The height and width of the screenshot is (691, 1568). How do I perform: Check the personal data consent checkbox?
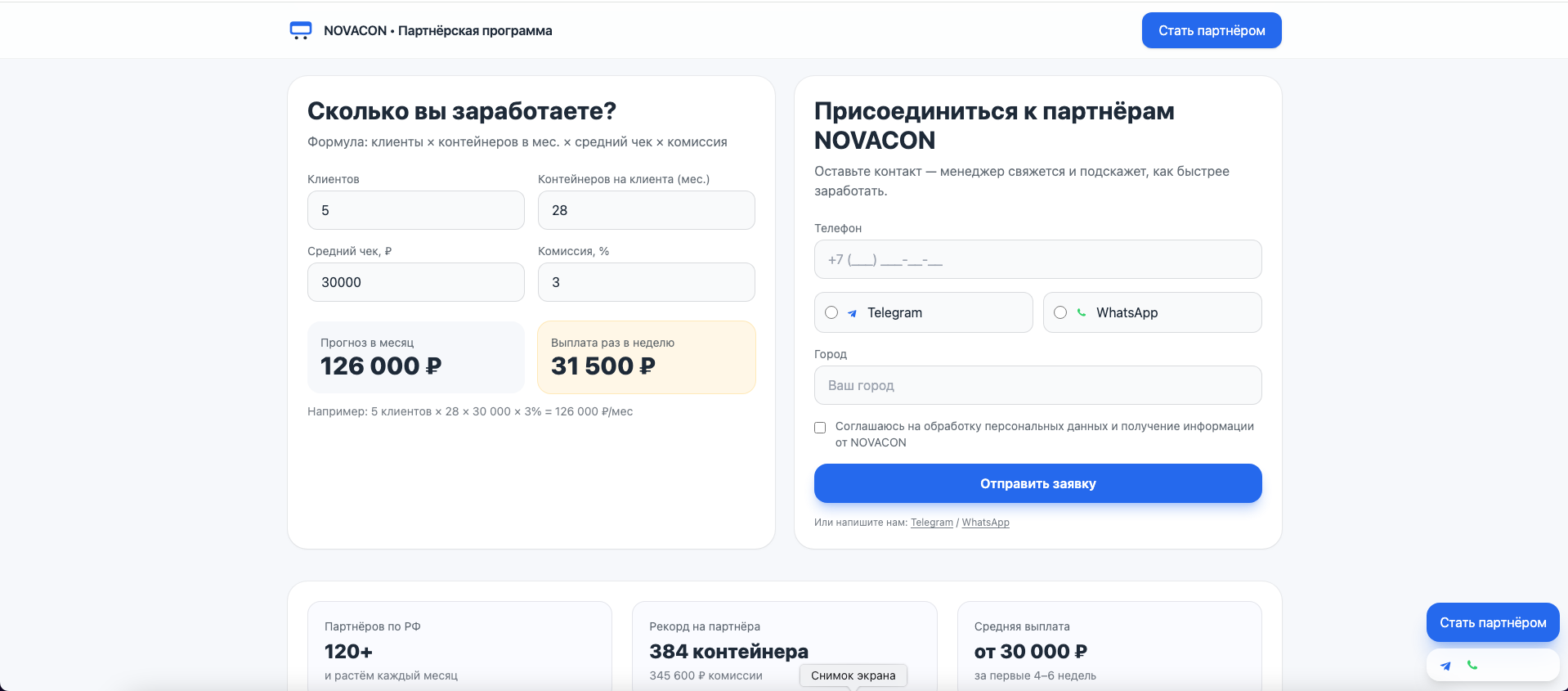[x=820, y=428]
